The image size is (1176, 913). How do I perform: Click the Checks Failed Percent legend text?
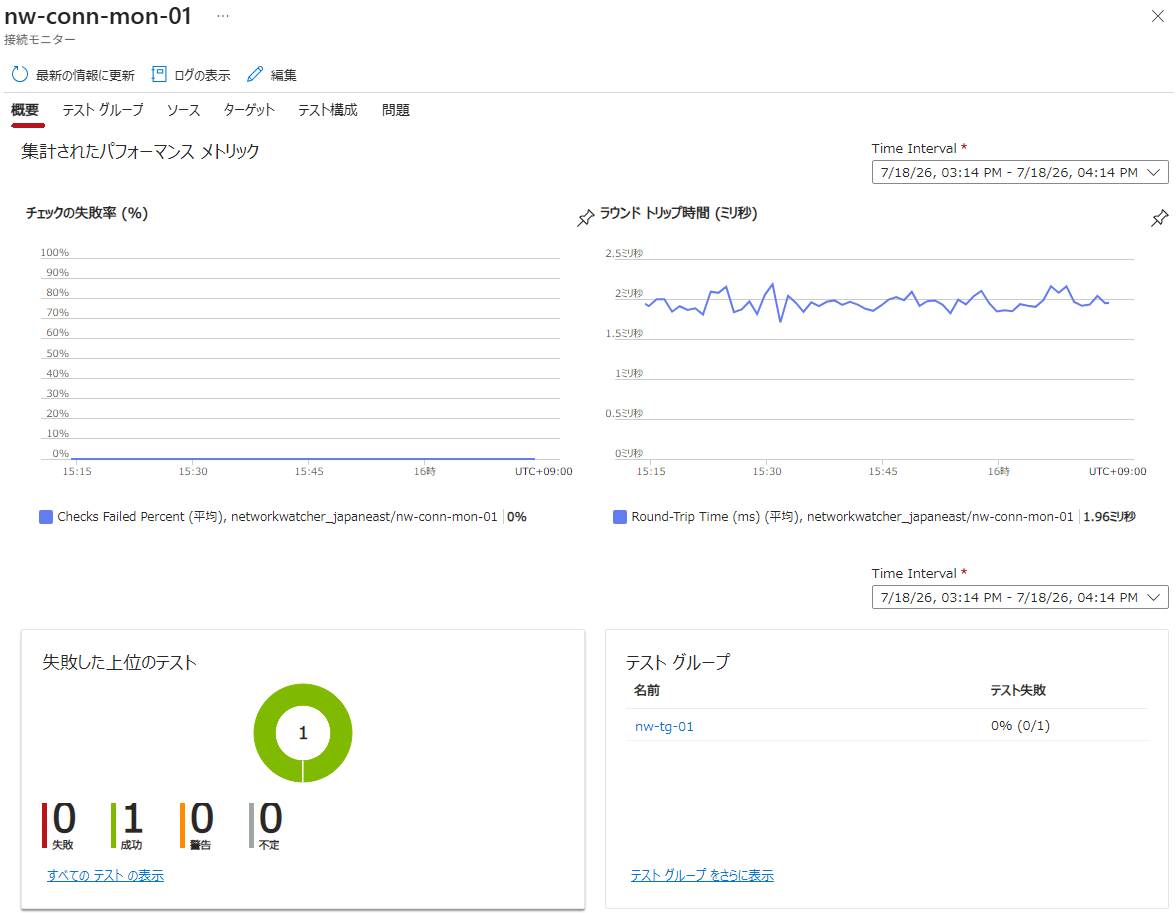coord(277,517)
